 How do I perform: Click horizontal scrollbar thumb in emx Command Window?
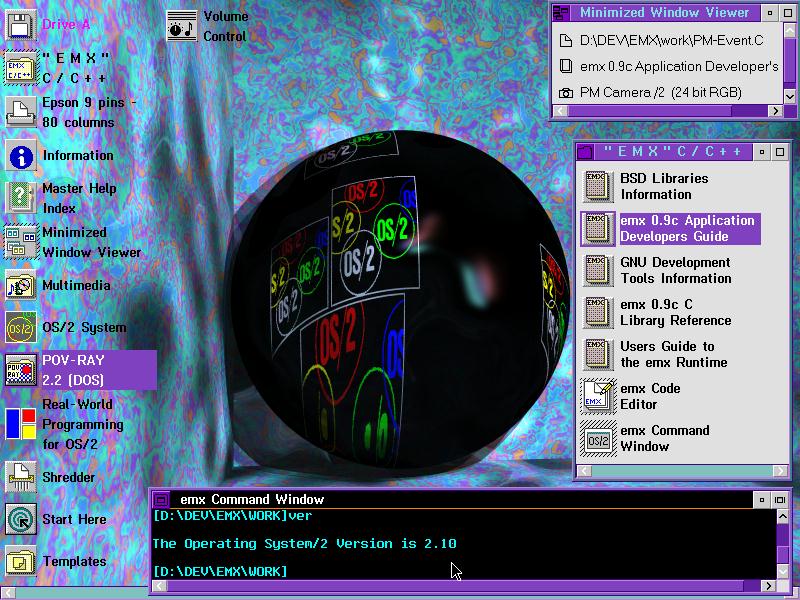[455, 586]
